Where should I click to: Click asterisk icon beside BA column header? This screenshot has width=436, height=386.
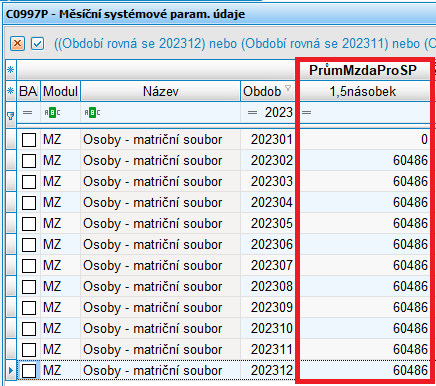11,91
